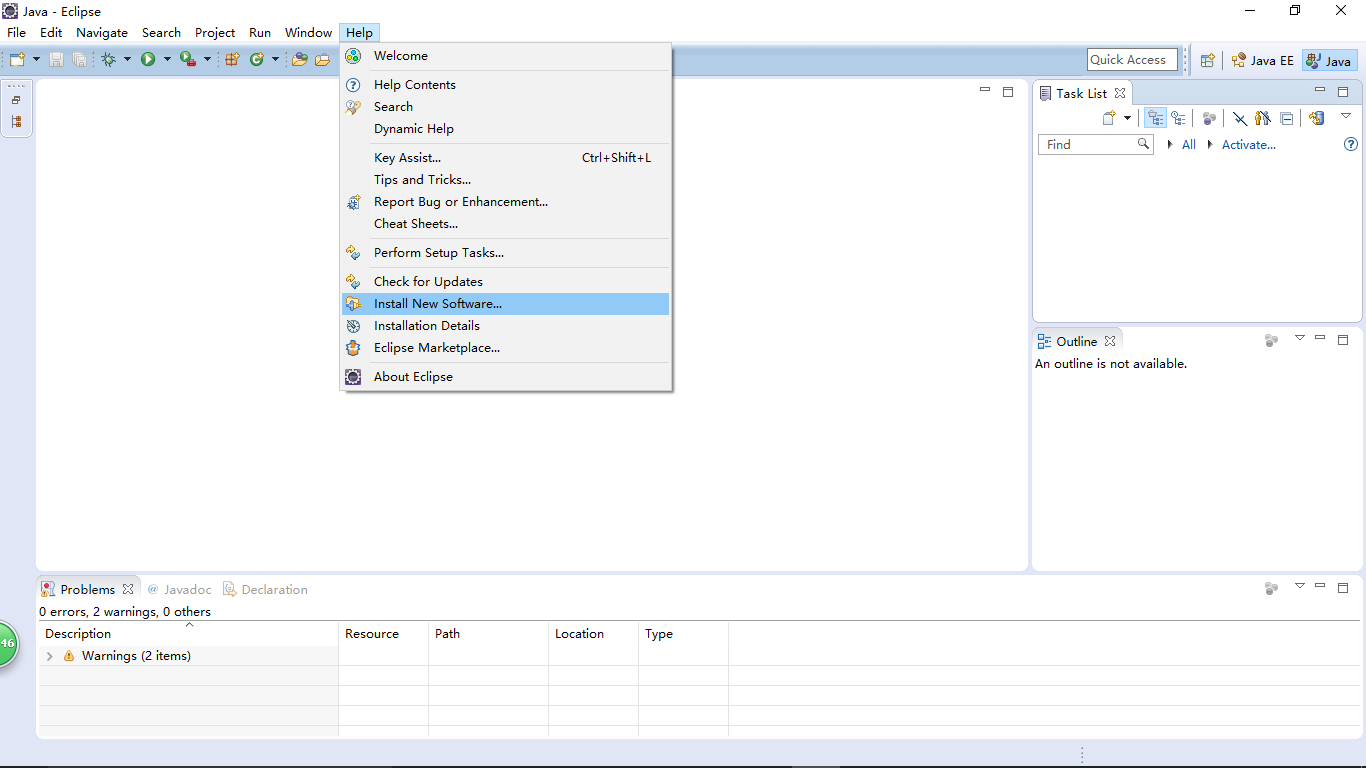The image size is (1366, 768).
Task: Open the Task List view menu triangle
Action: 1346,116
